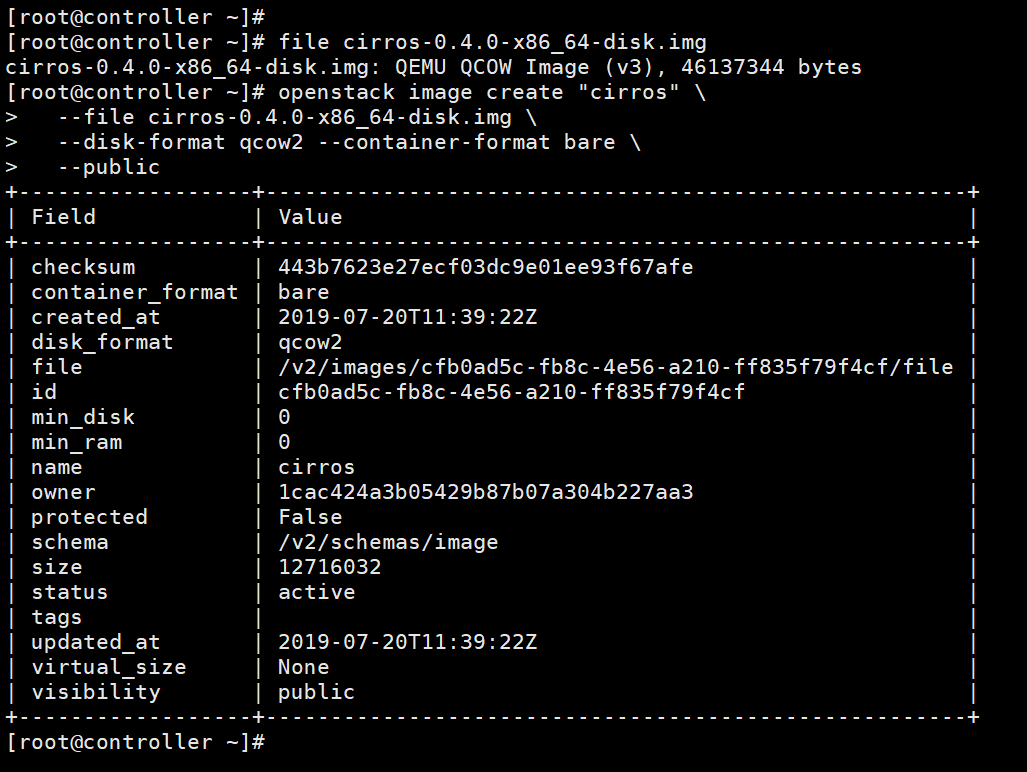Click the visibility value public
1027x772 pixels.
[x=316, y=692]
